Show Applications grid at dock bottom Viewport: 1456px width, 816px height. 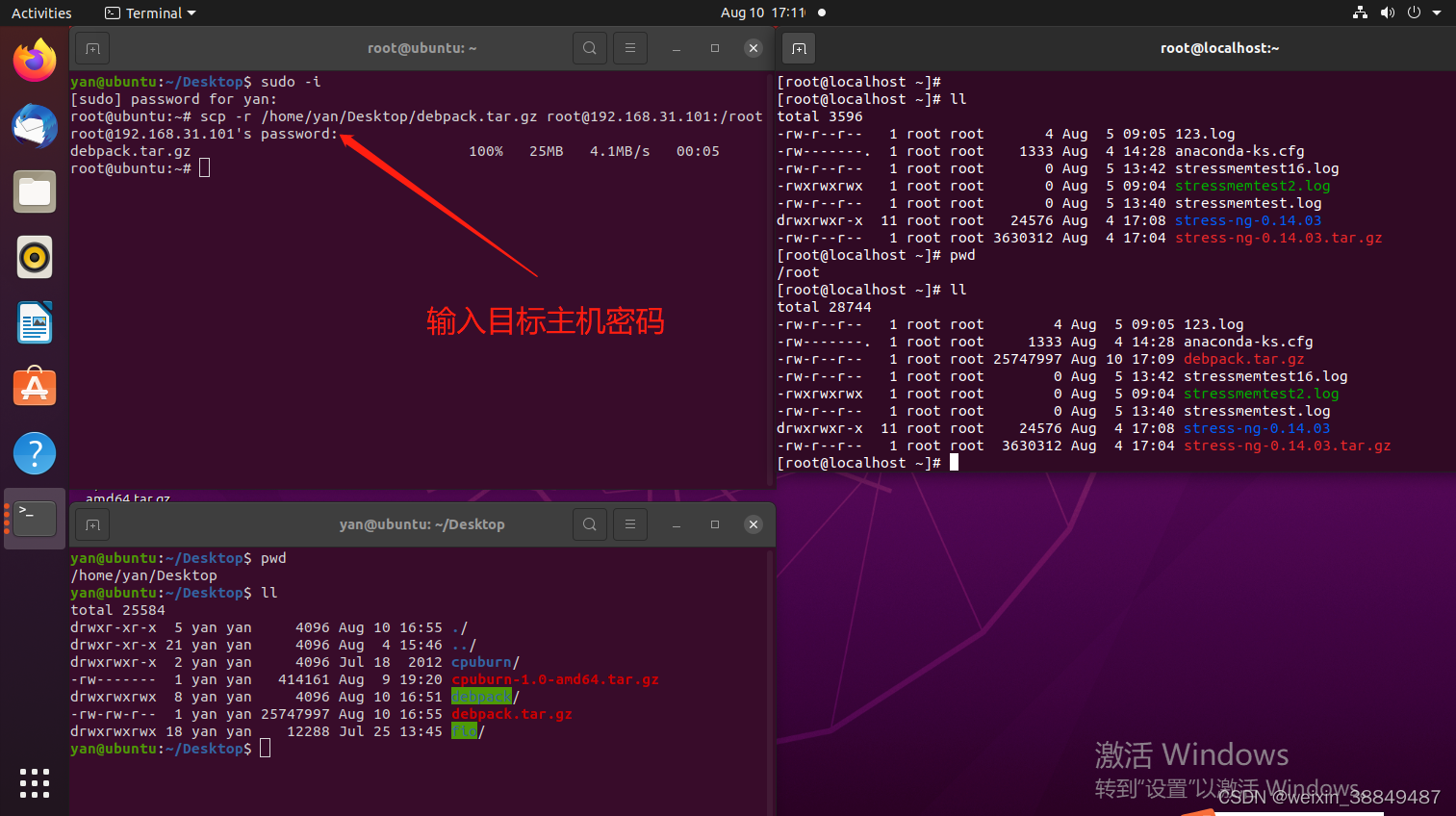(x=35, y=783)
